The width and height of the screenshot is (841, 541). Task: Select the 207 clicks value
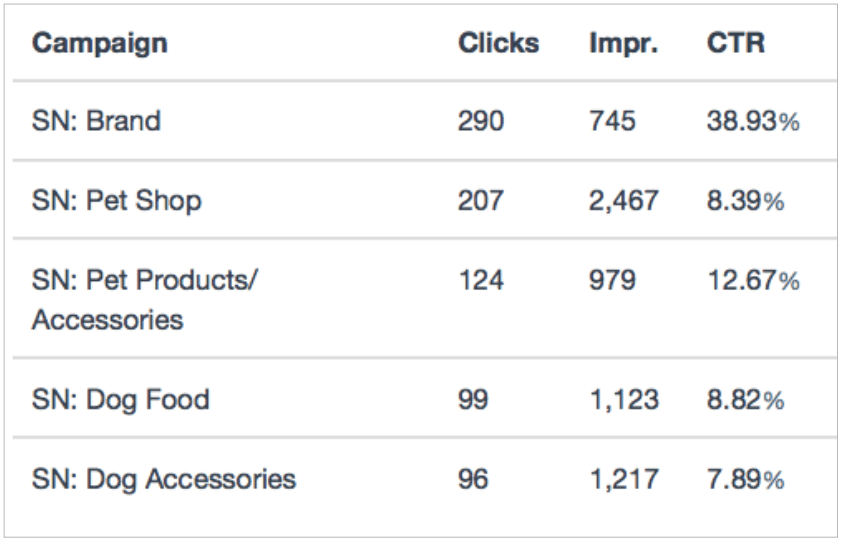[481, 201]
